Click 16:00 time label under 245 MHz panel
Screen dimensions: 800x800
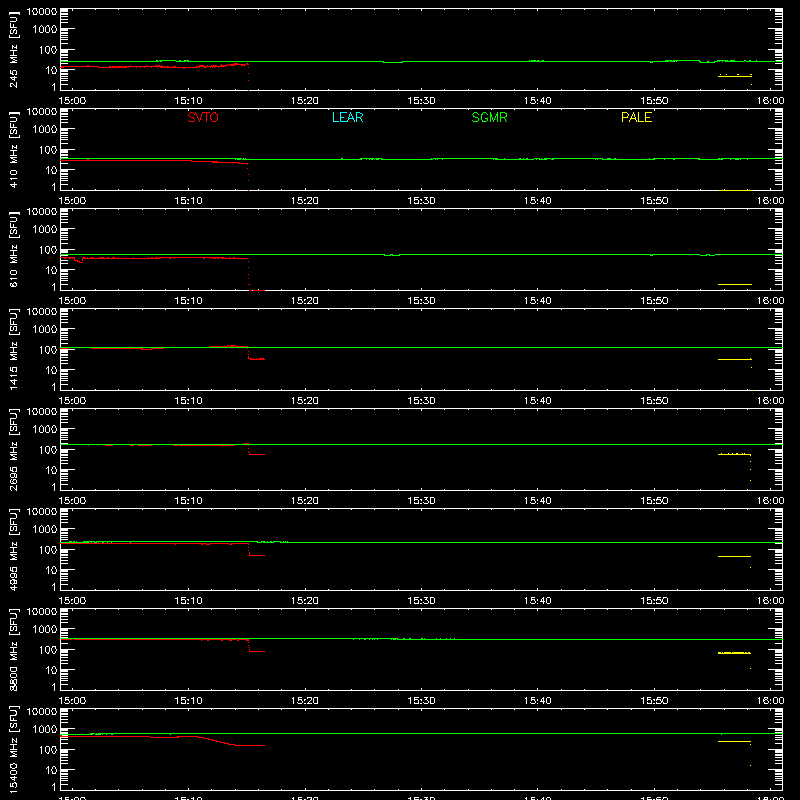(770, 101)
